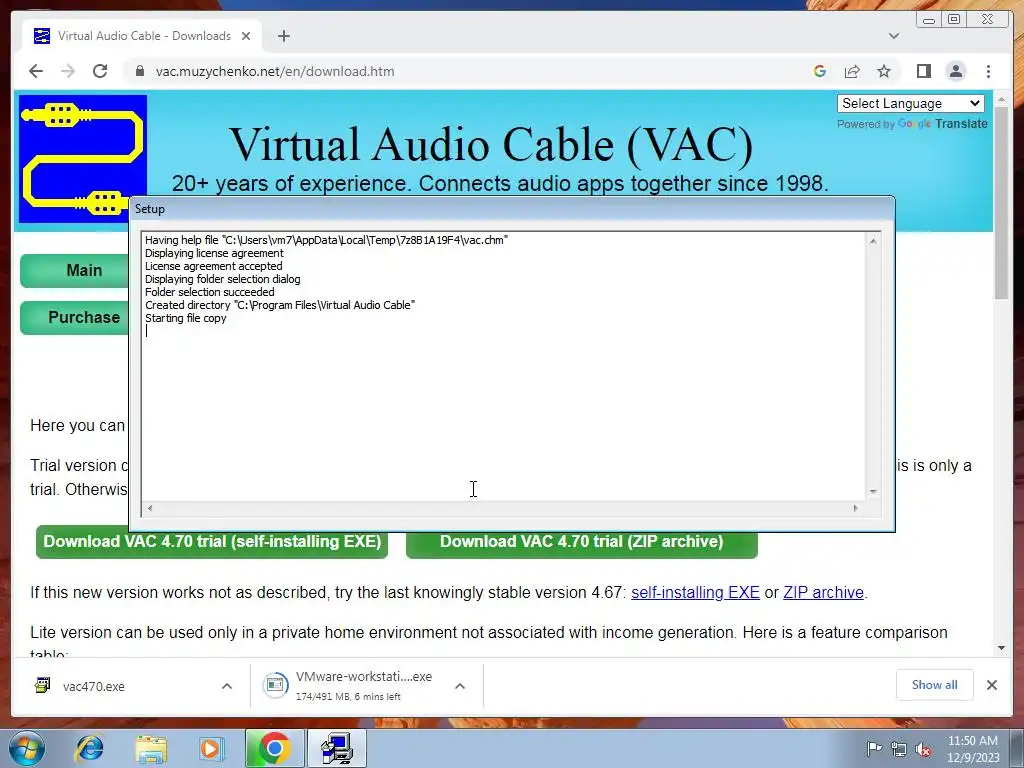The height and width of the screenshot is (768, 1024).
Task: Reload the Virtual Audio Cable downloads page
Action: coord(99,71)
